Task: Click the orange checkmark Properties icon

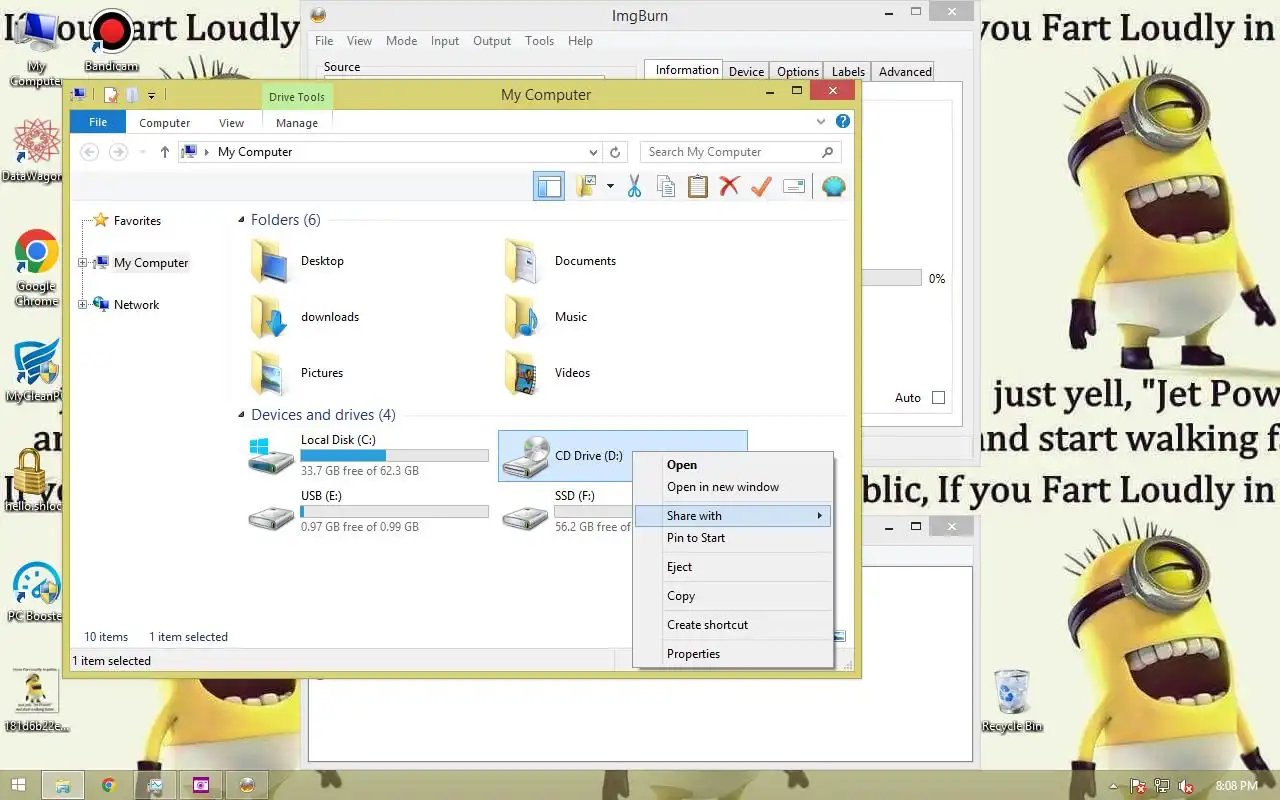Action: pyautogui.click(x=761, y=186)
